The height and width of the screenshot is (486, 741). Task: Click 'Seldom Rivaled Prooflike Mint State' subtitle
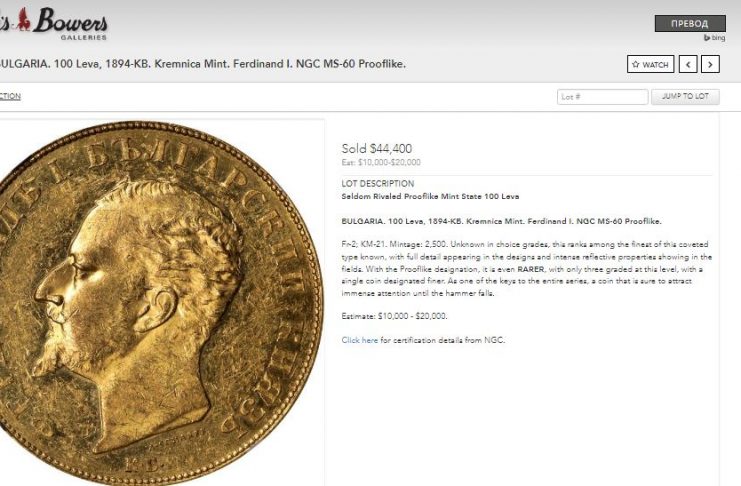(430, 196)
